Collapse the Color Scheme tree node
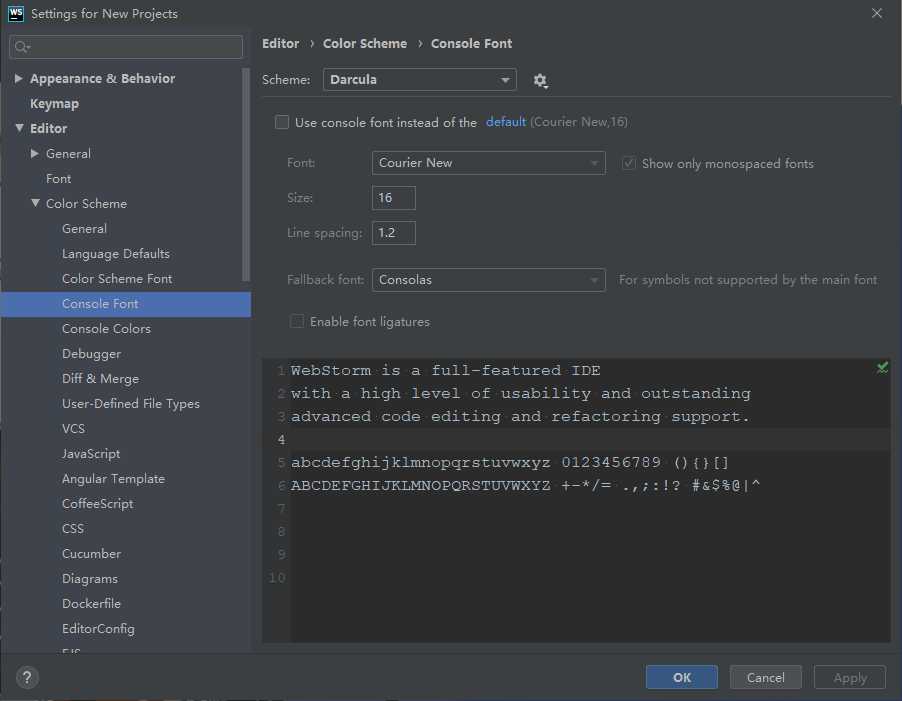Image resolution: width=902 pixels, height=701 pixels. point(35,203)
